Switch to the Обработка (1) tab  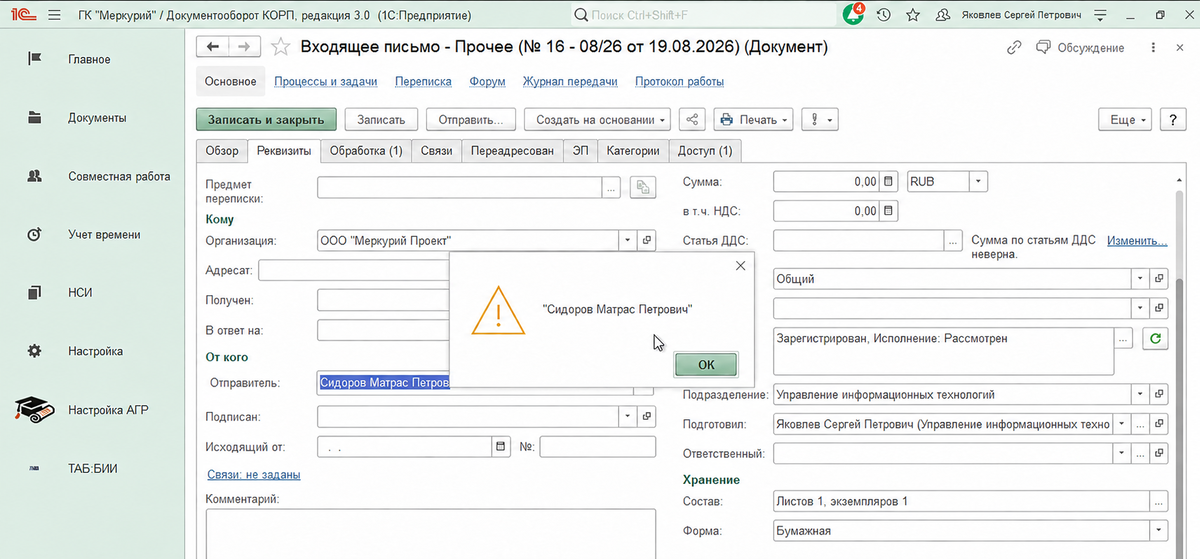point(366,151)
